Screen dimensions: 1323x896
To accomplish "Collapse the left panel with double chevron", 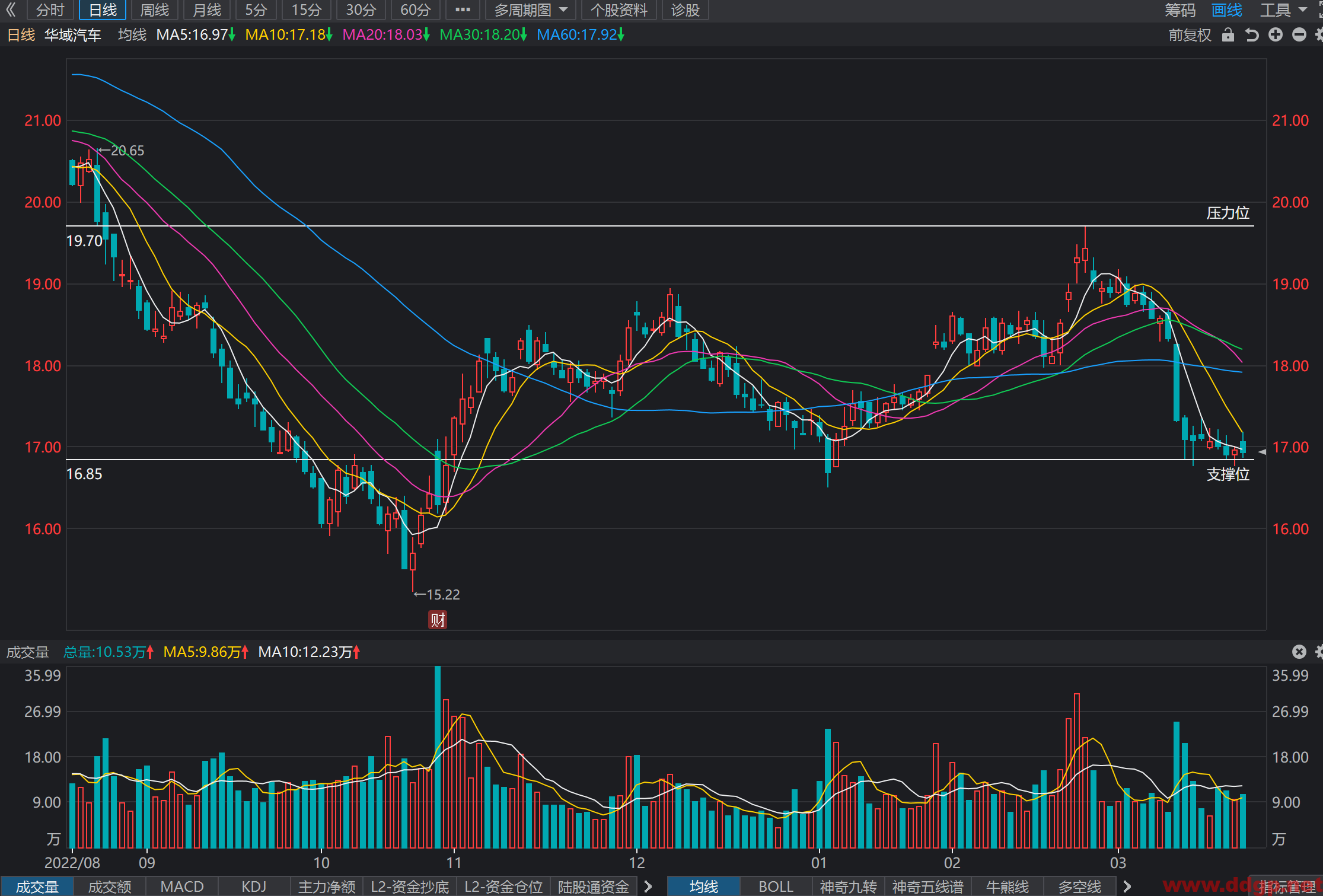I will point(11,9).
